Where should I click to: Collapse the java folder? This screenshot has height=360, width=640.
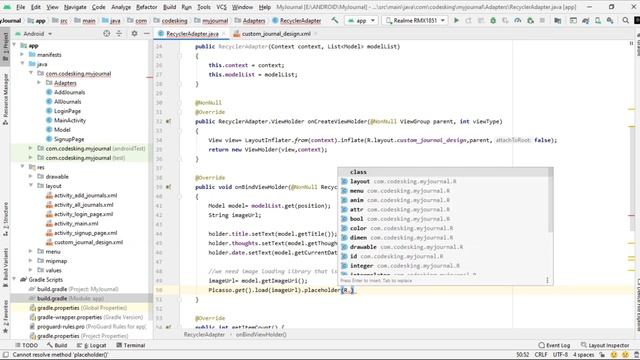tap(22, 64)
